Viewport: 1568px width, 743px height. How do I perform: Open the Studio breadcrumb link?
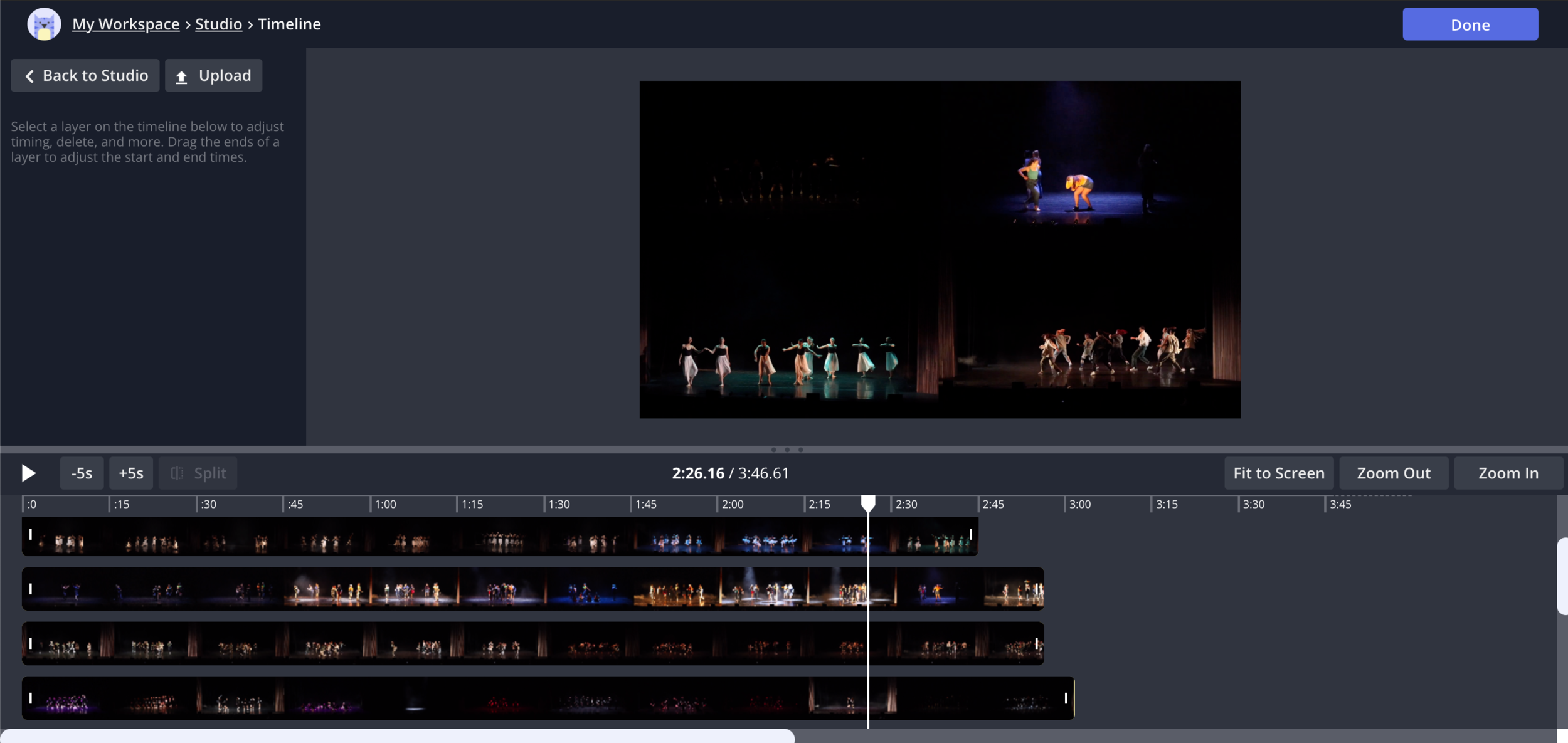pos(218,24)
